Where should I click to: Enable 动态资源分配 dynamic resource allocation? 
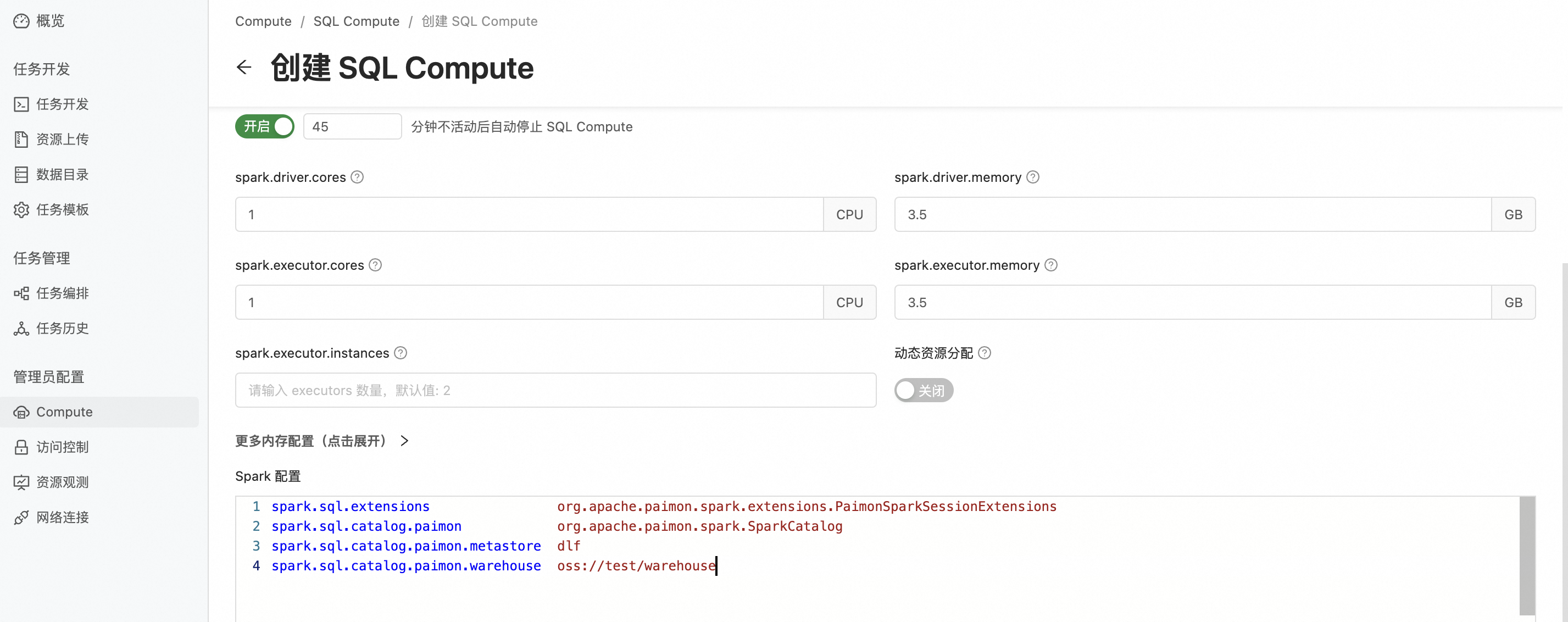point(924,390)
